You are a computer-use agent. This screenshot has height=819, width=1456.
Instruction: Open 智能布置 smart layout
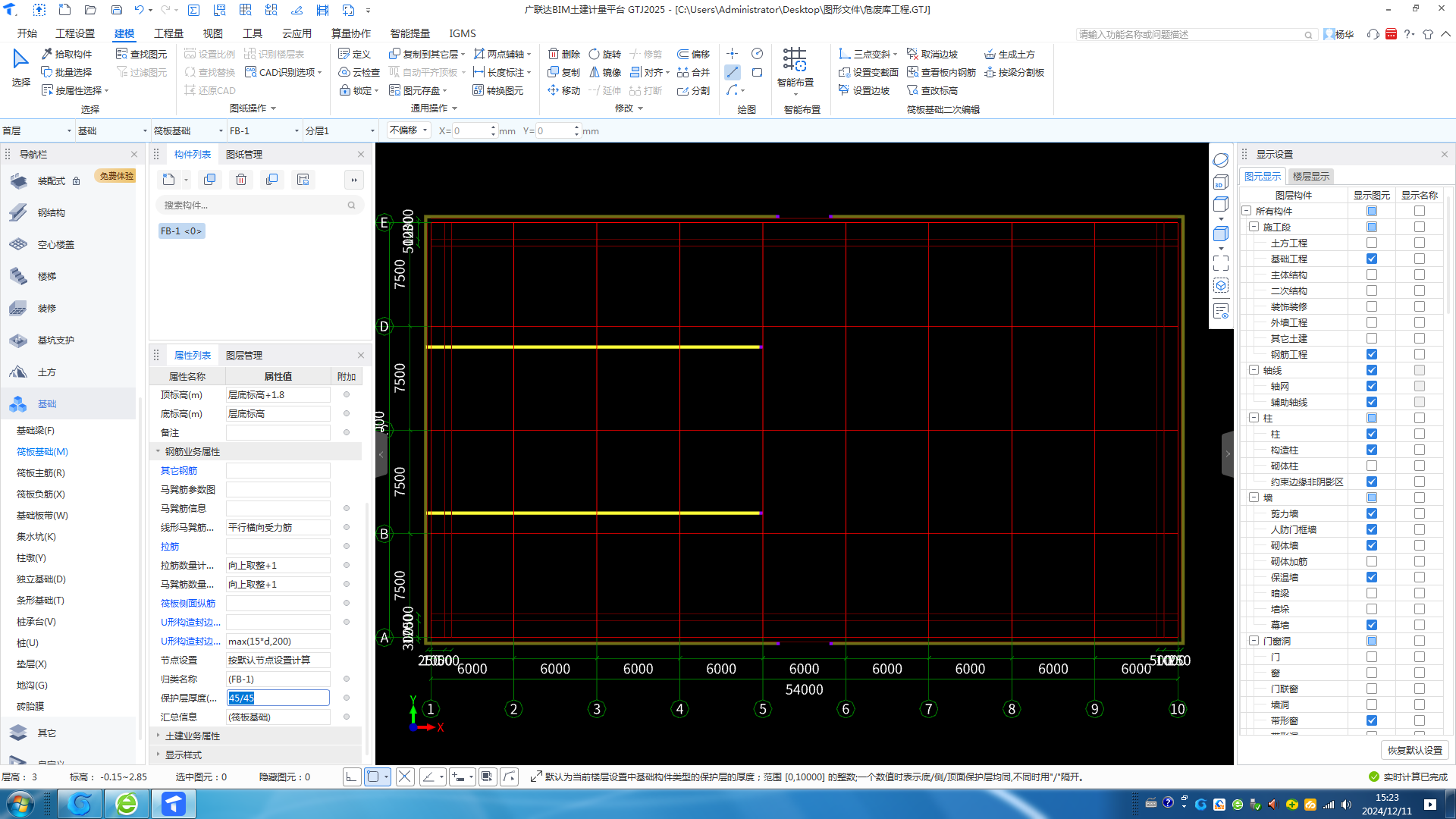(x=795, y=68)
